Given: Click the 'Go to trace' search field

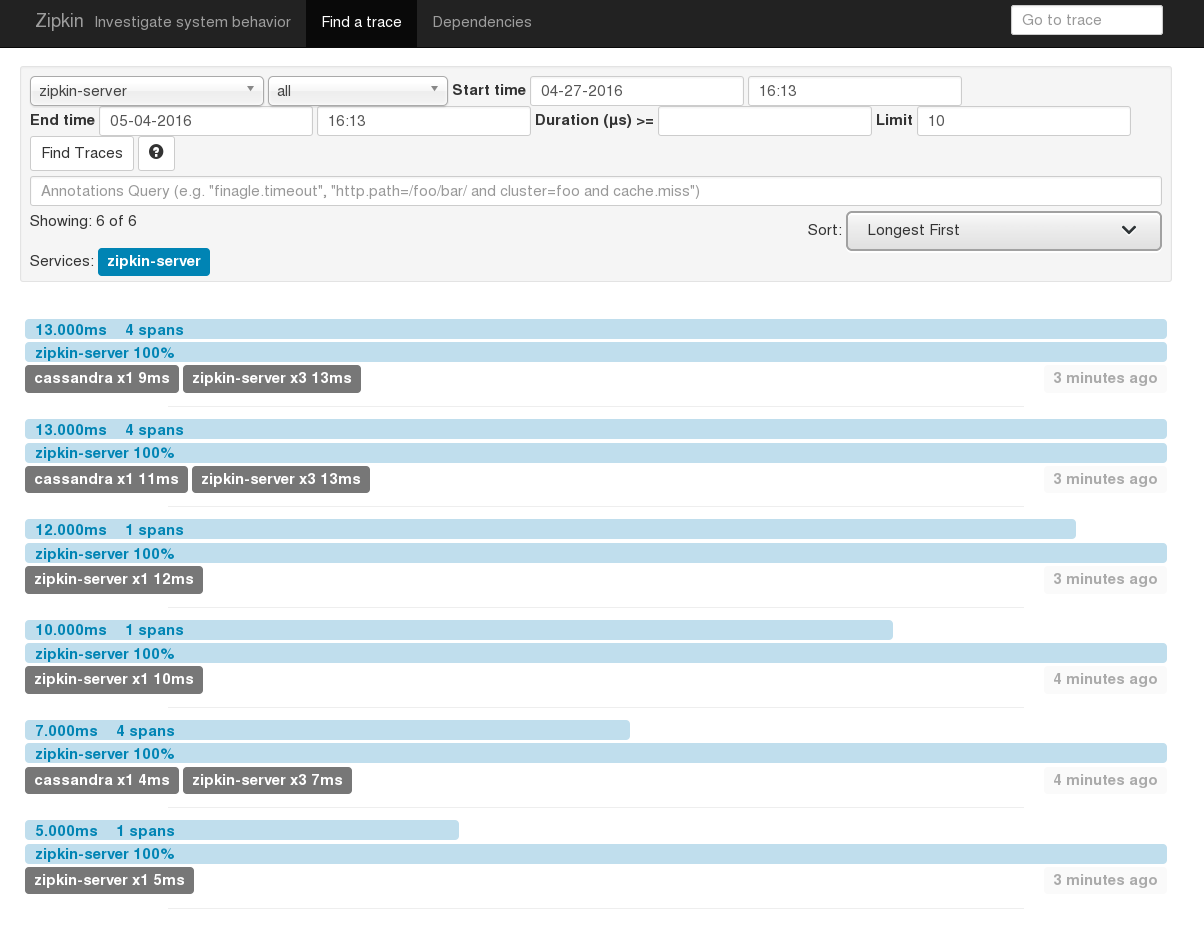Looking at the screenshot, I should click(x=1086, y=19).
